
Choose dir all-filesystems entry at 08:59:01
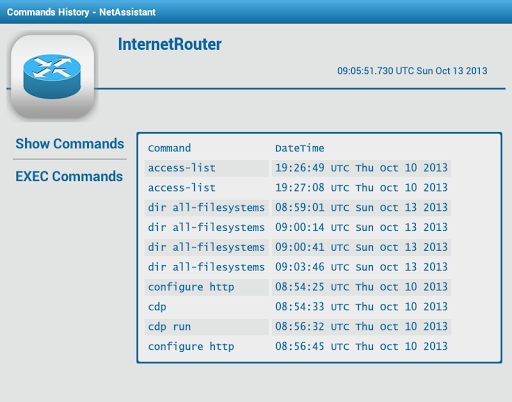298,208
